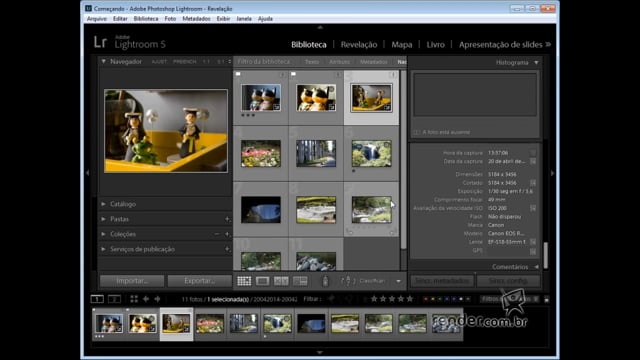The width and height of the screenshot is (640, 360).
Task: Collapse the Histograma panel
Action: point(536,62)
